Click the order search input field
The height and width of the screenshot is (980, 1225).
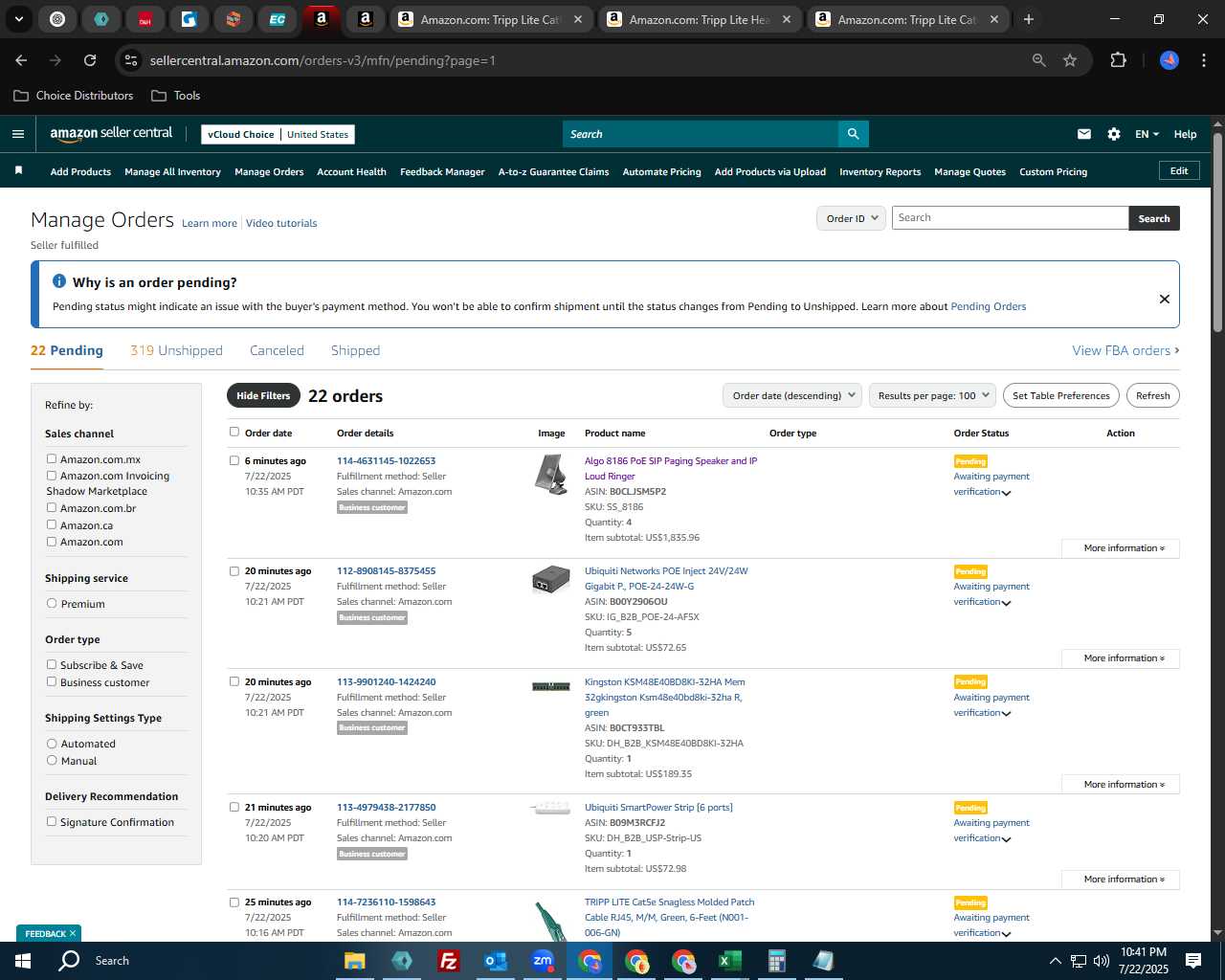click(x=1010, y=218)
